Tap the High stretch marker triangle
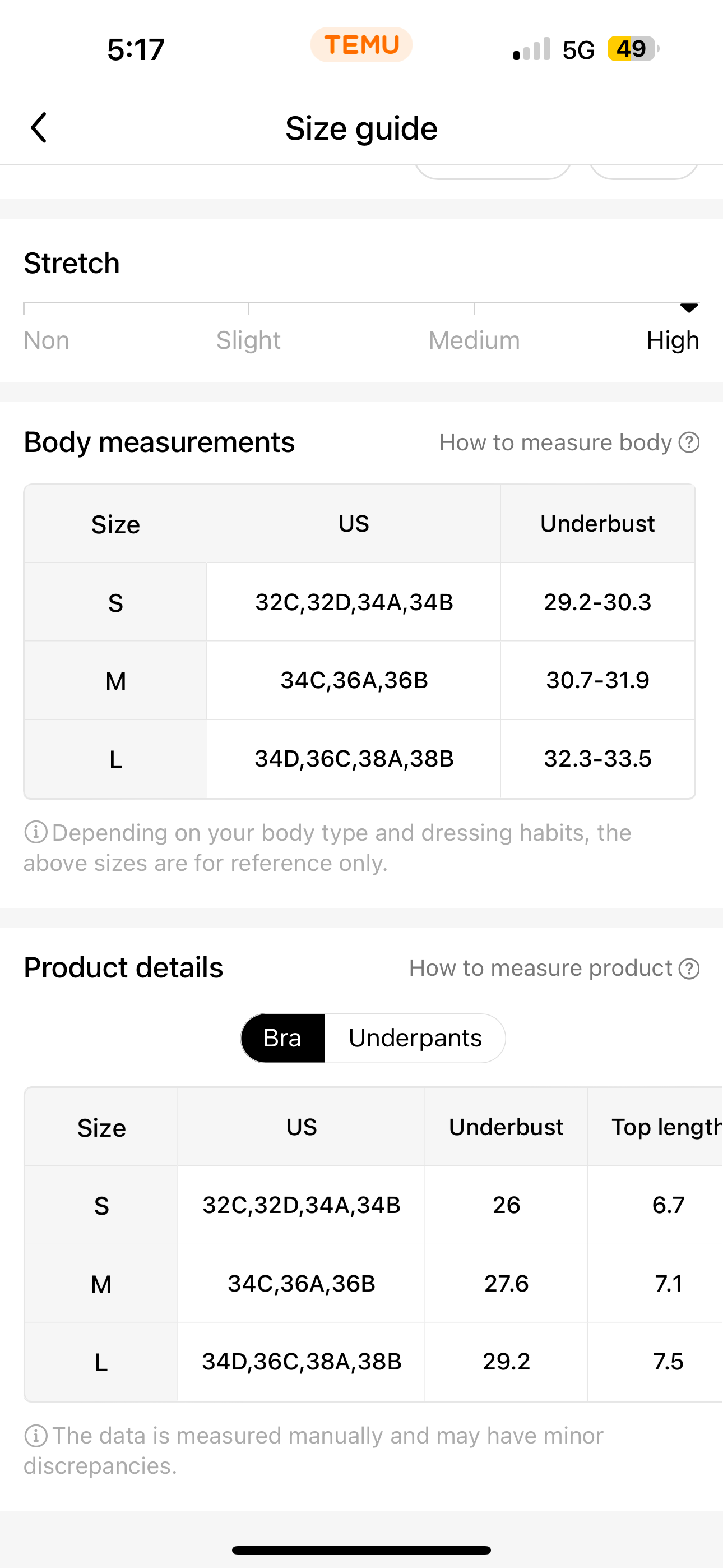 (x=689, y=308)
